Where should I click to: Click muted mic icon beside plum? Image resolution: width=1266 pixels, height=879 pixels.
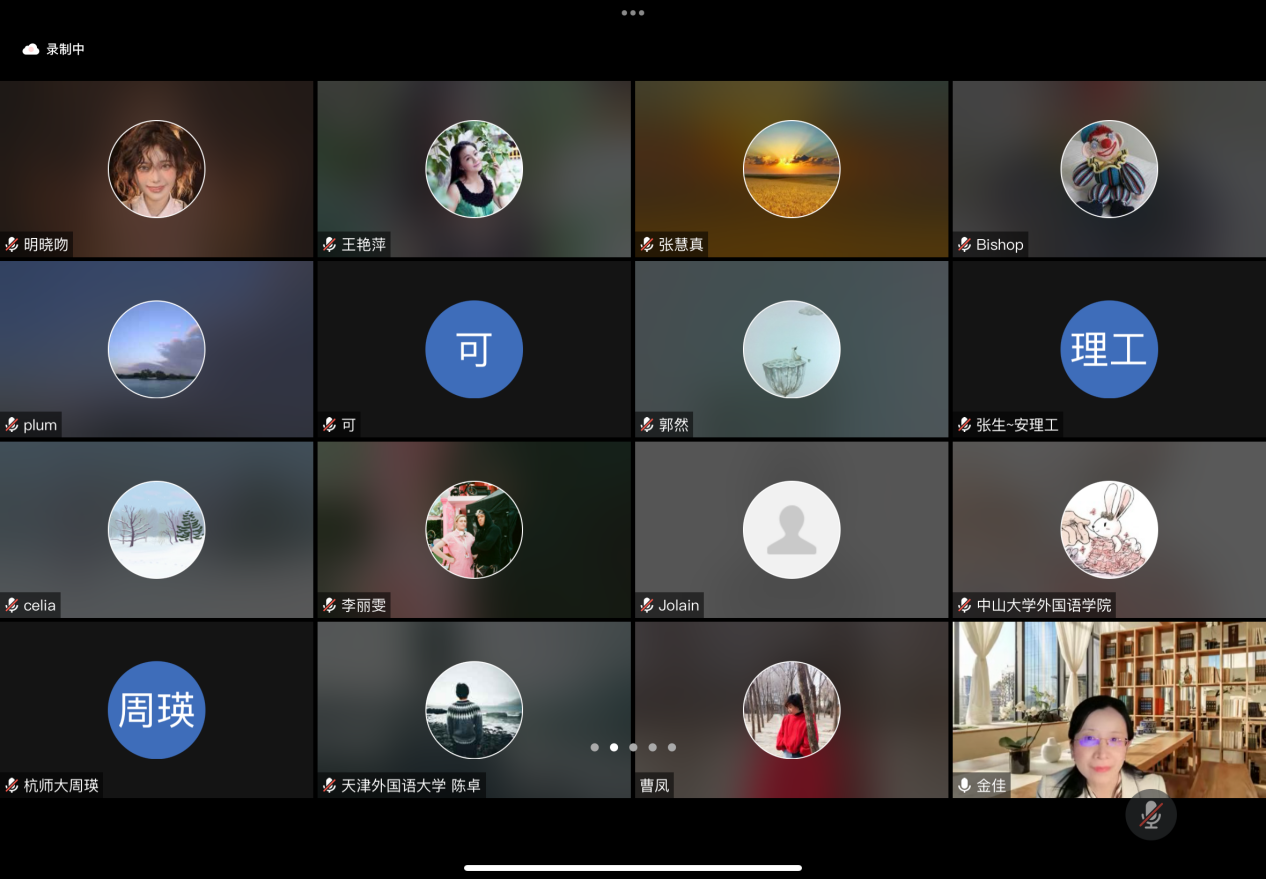tap(12, 425)
